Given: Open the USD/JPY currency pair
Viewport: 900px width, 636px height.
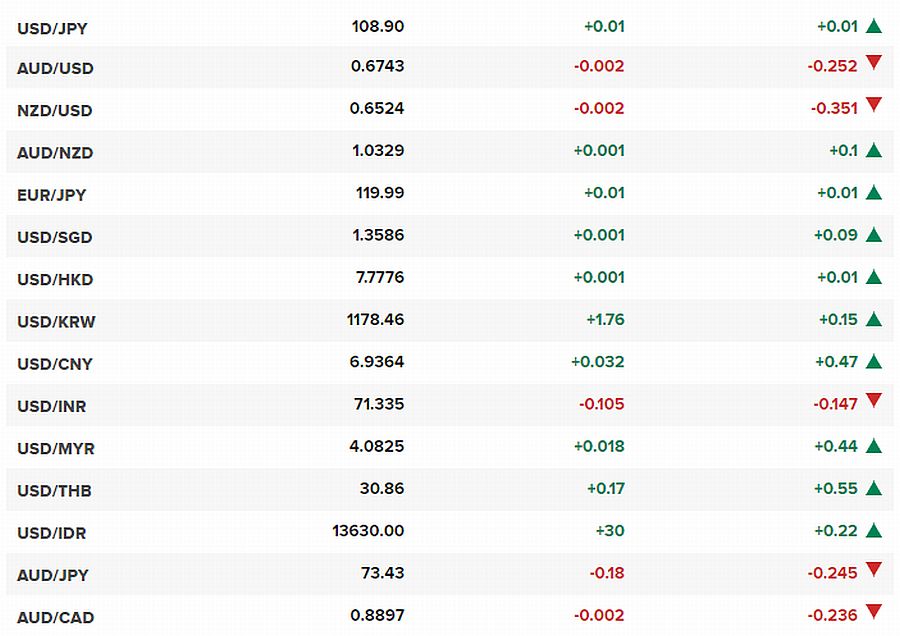Looking at the screenshot, I should (52, 28).
